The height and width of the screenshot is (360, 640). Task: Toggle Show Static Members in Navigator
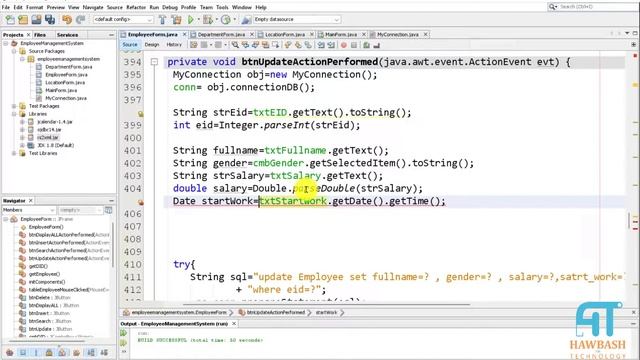click(36, 352)
